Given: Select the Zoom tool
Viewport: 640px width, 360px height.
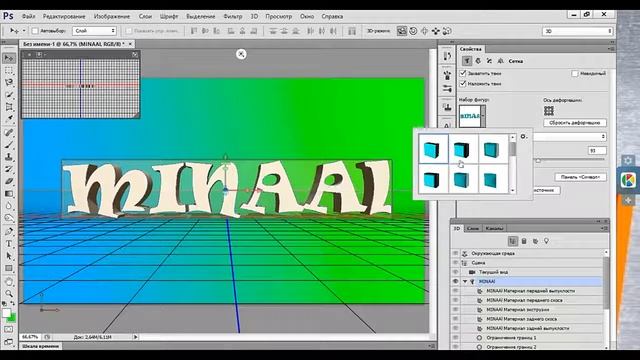Looking at the screenshot, I should (x=9, y=293).
